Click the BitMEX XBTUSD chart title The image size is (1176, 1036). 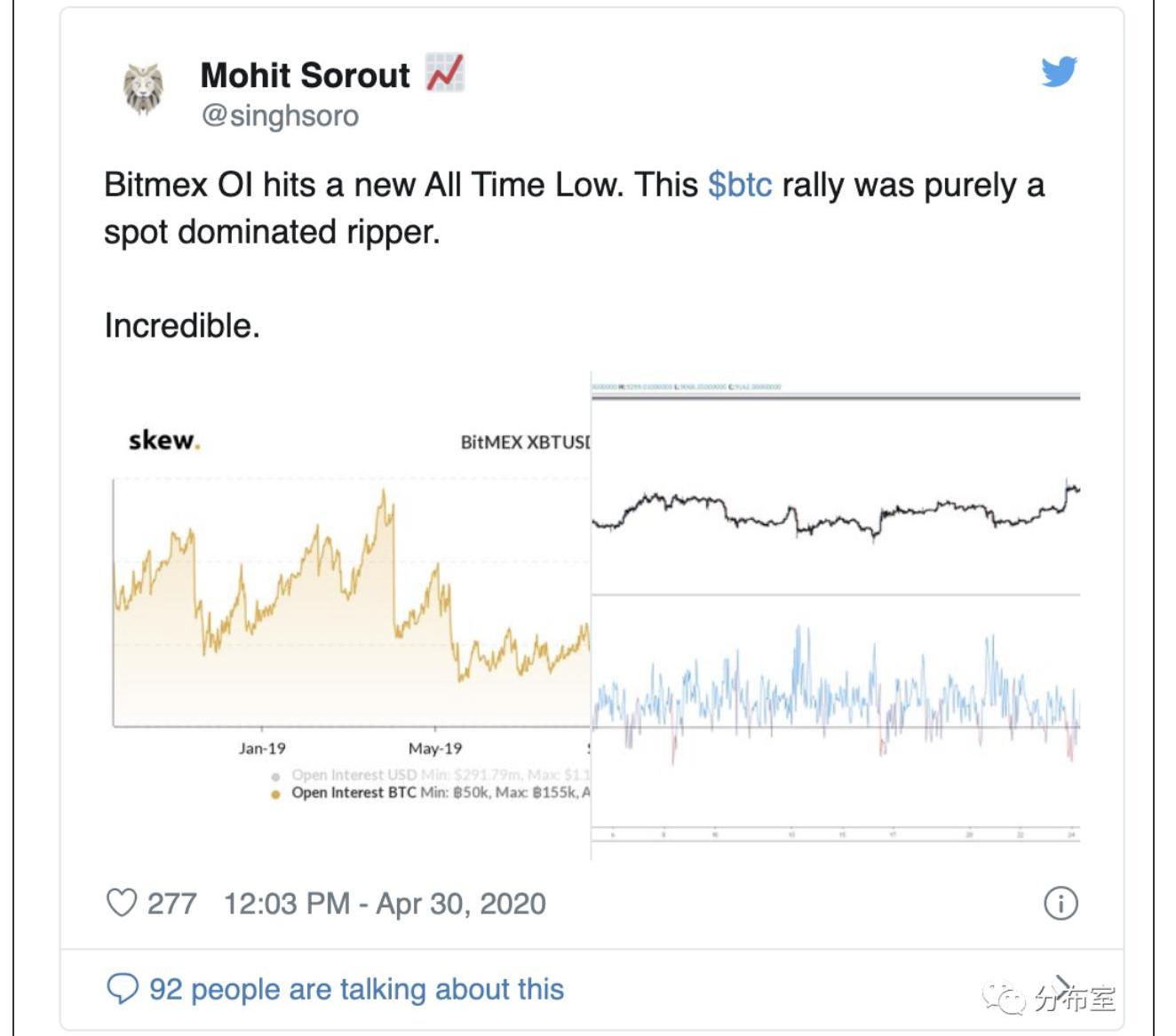pyautogui.click(x=524, y=442)
